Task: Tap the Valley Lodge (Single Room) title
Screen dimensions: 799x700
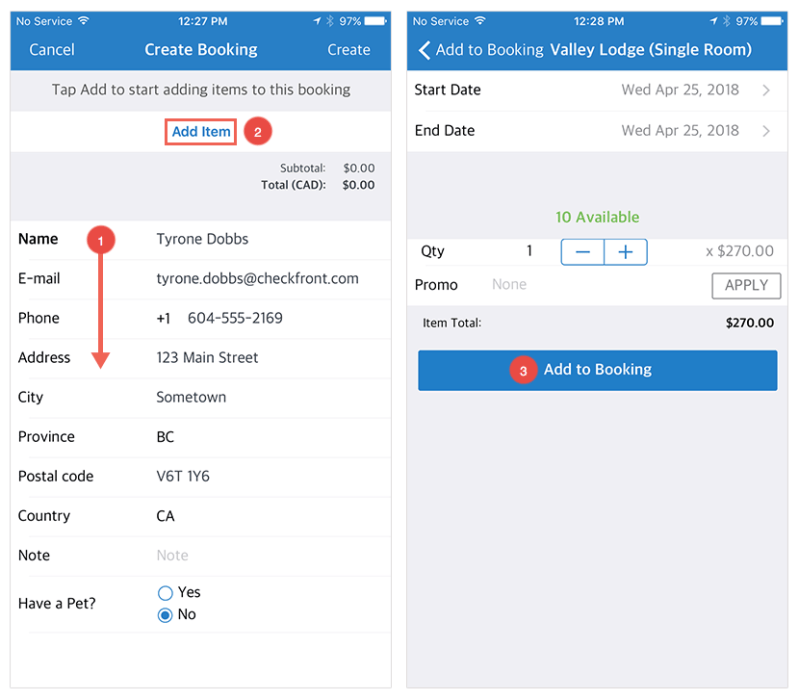Action: tap(651, 49)
